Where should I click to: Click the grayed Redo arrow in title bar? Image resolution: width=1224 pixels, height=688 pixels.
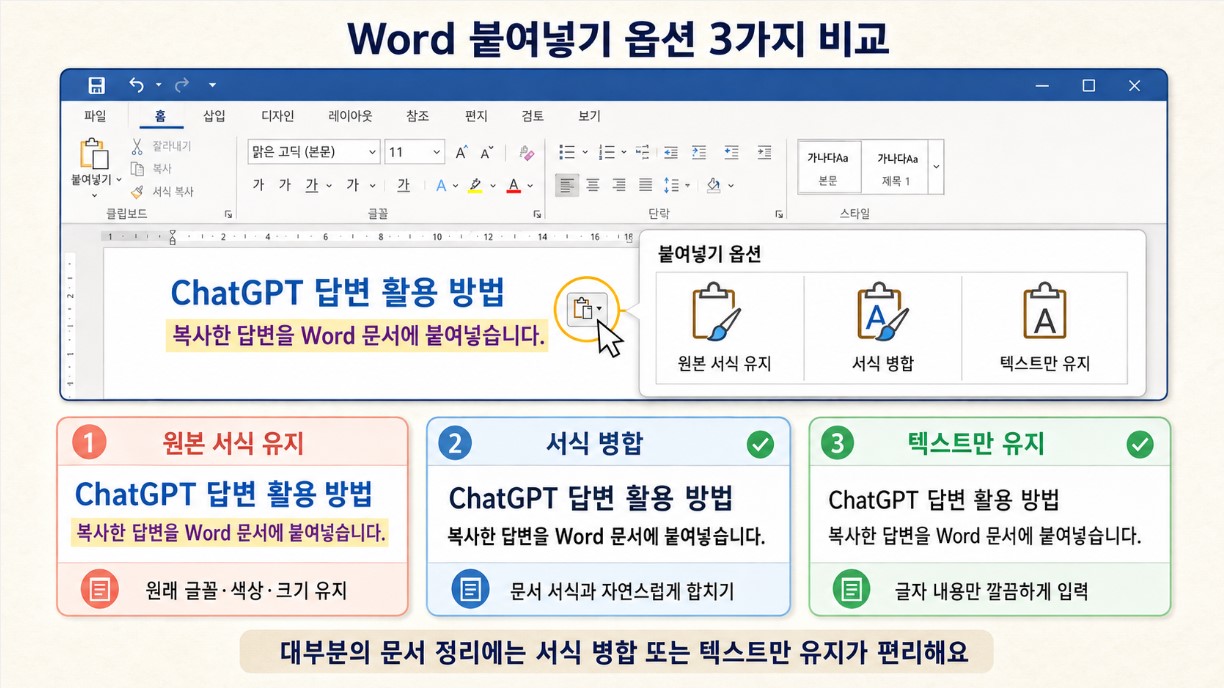(x=182, y=85)
